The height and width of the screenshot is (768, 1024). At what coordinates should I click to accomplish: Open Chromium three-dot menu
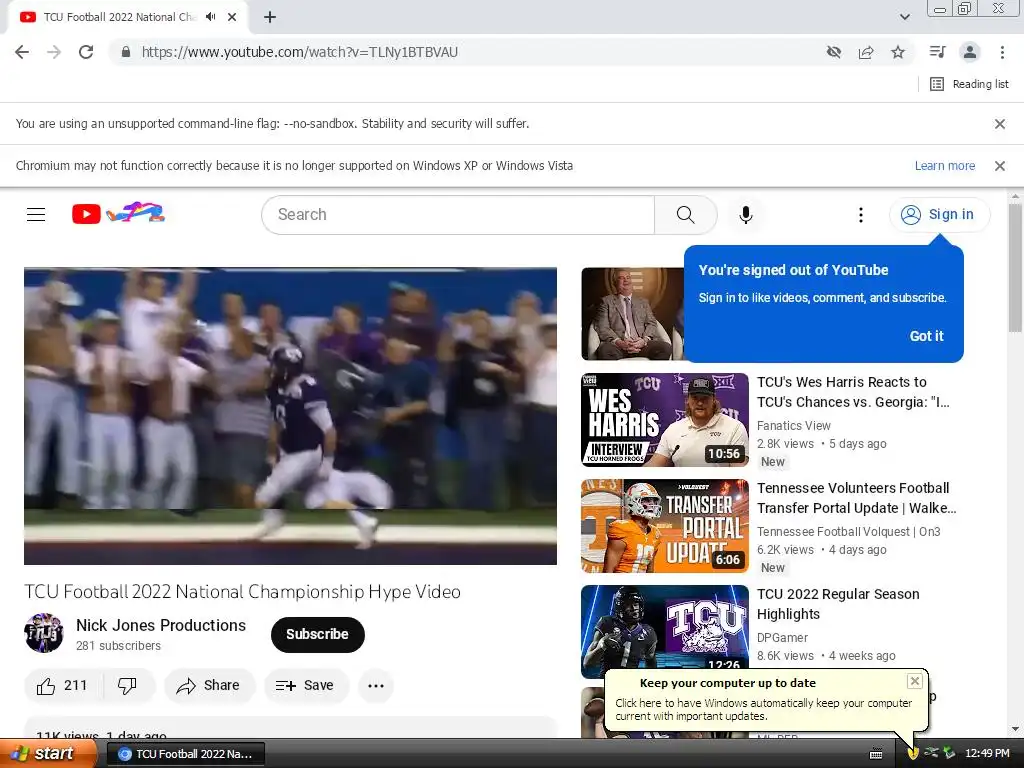1002,52
